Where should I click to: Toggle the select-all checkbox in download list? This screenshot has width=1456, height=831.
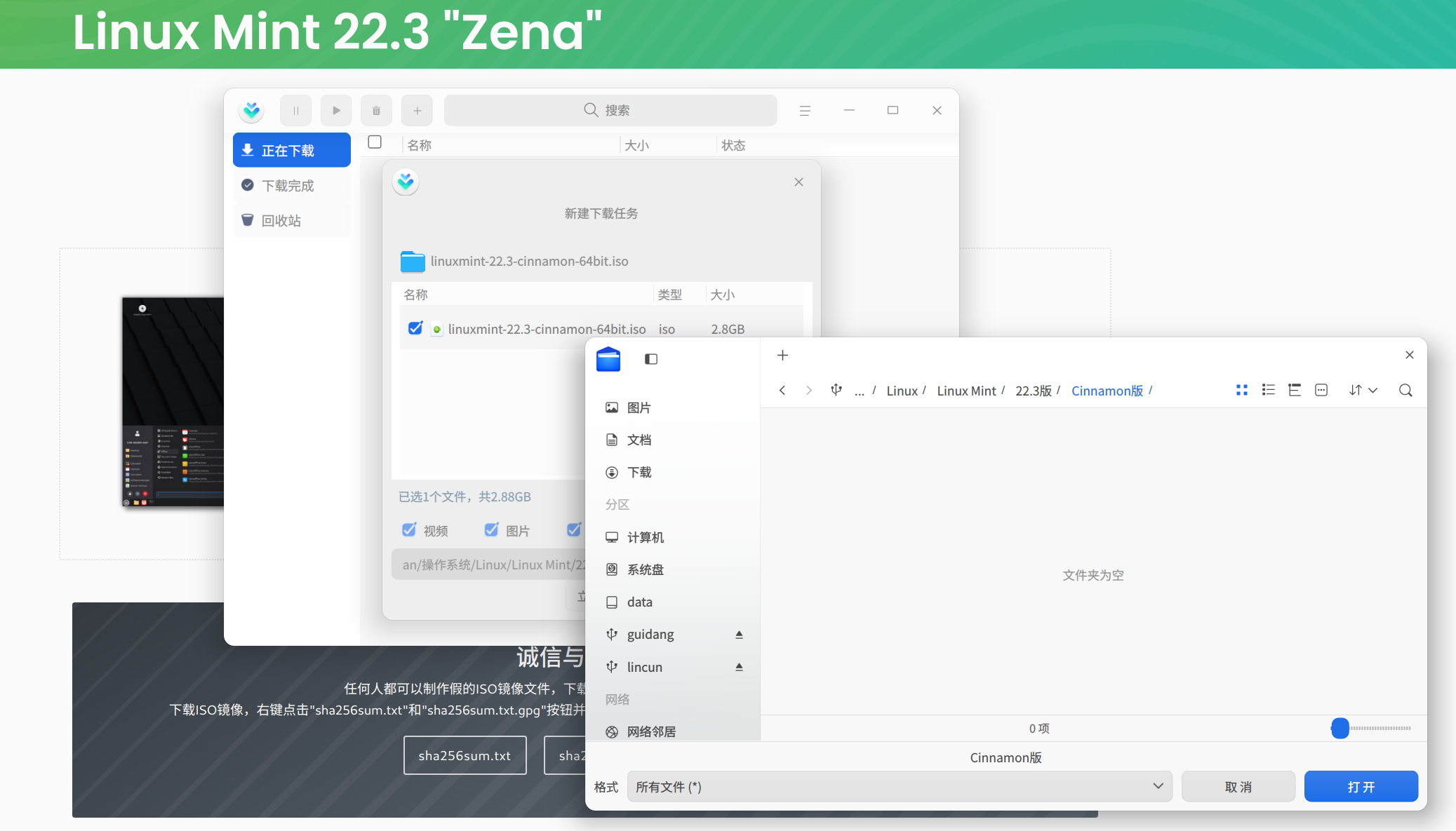(x=375, y=142)
